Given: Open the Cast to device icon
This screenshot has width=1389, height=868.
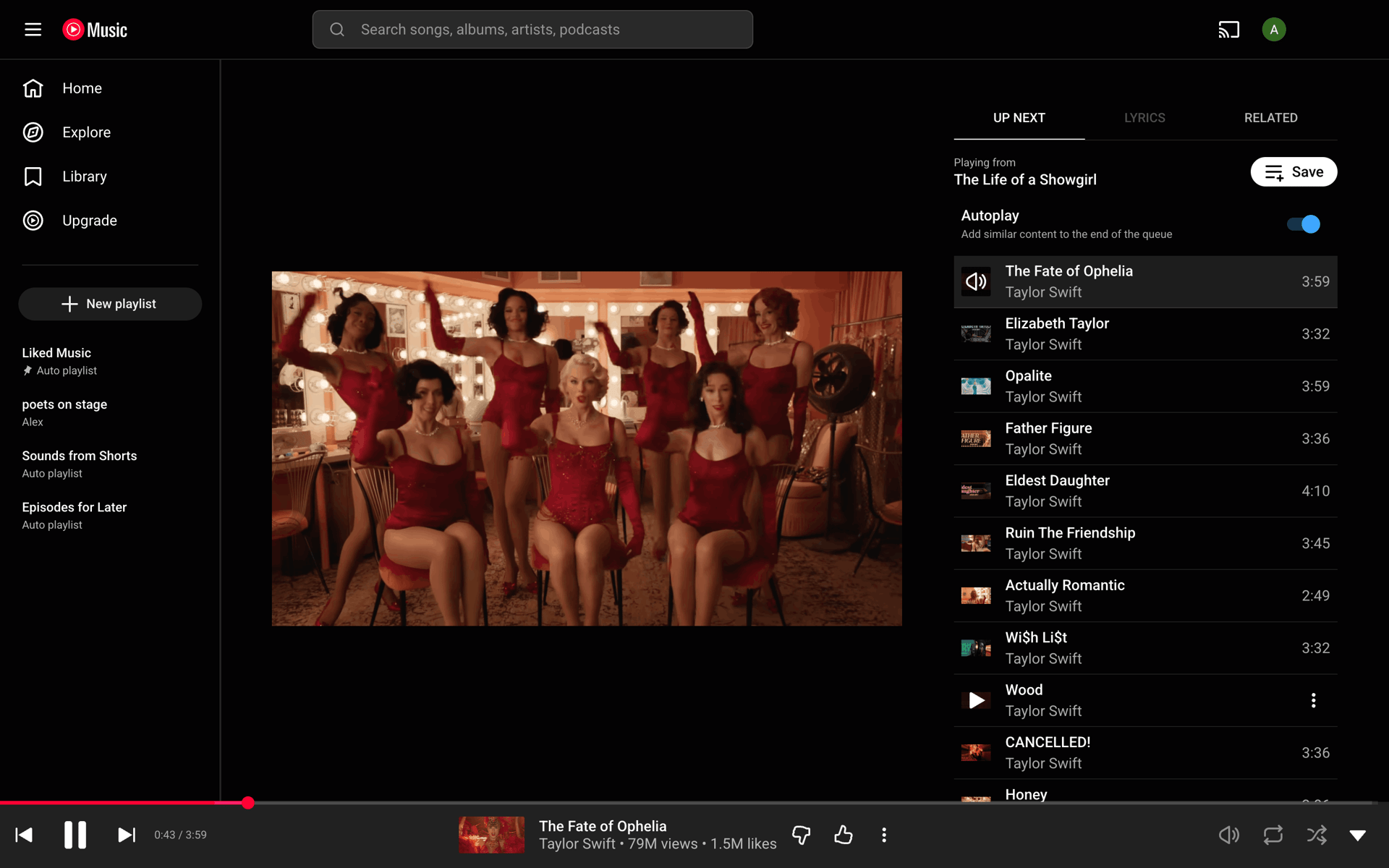Looking at the screenshot, I should coord(1228,30).
